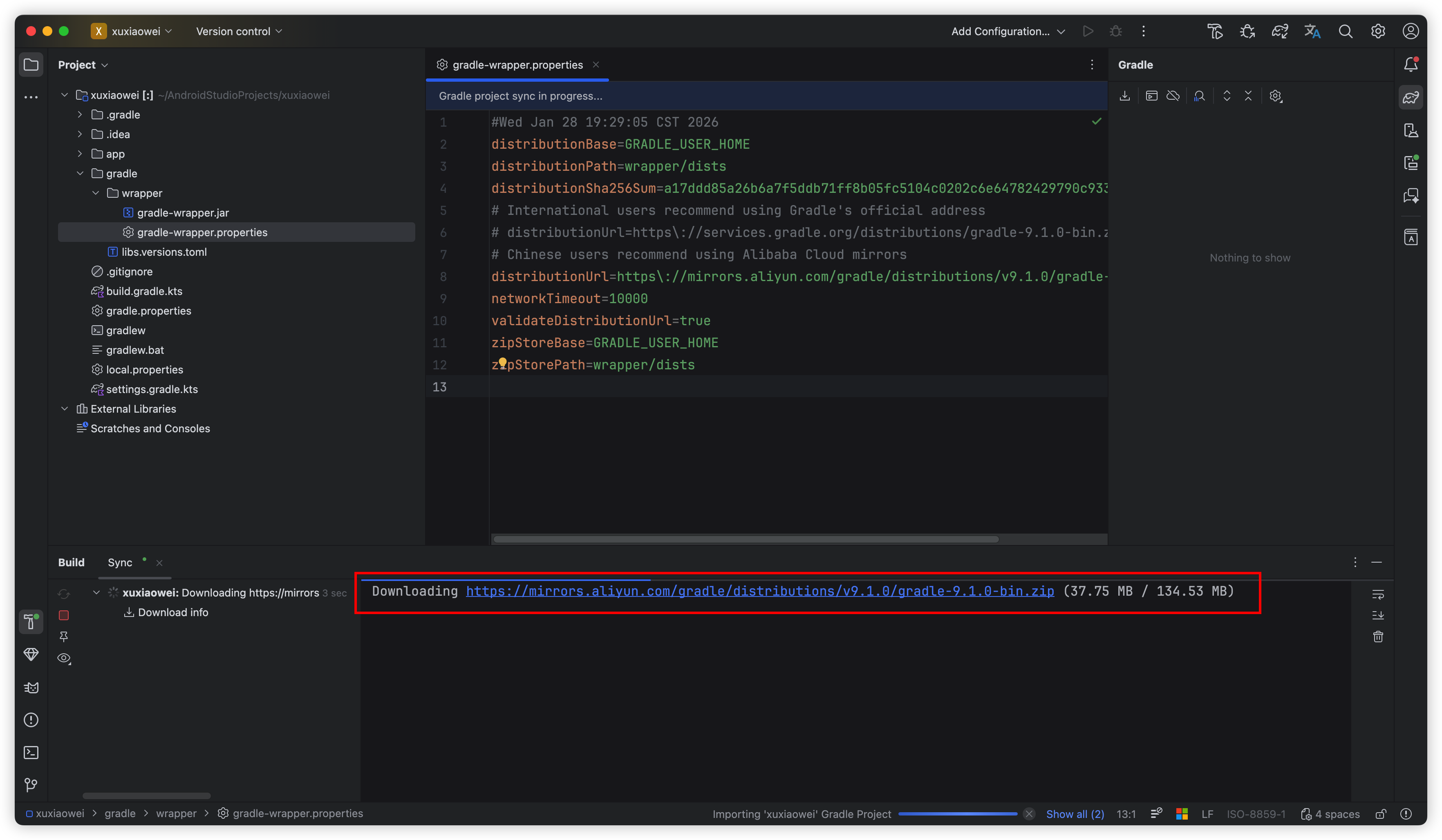1442x840 pixels.
Task: Click Show all (2) background tasks
Action: coord(1075,814)
